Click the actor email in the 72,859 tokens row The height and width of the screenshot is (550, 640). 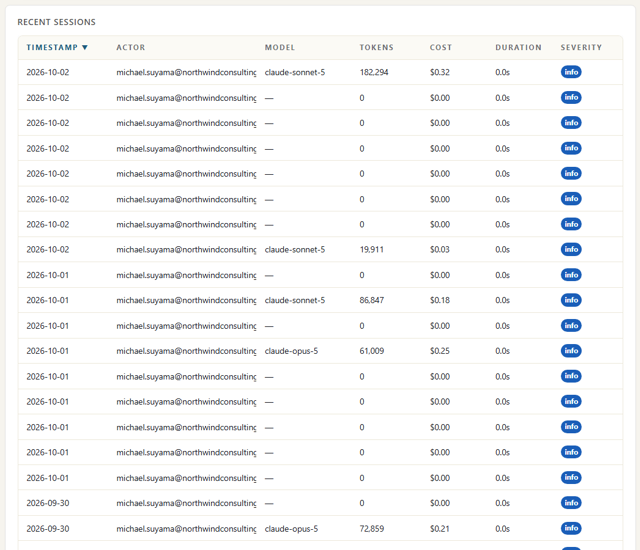pos(186,528)
